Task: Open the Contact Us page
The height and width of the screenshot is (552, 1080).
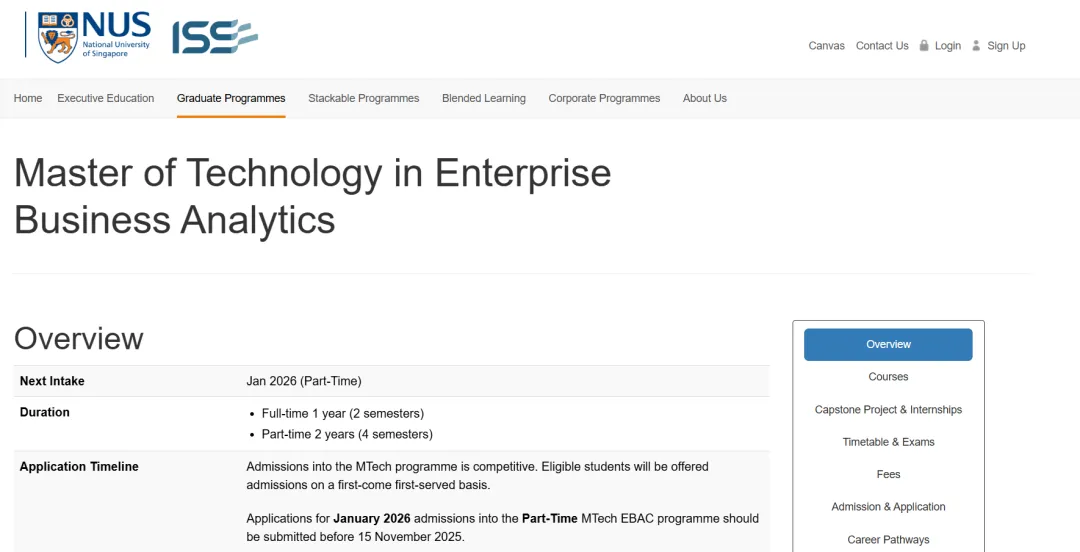Action: [x=882, y=46]
